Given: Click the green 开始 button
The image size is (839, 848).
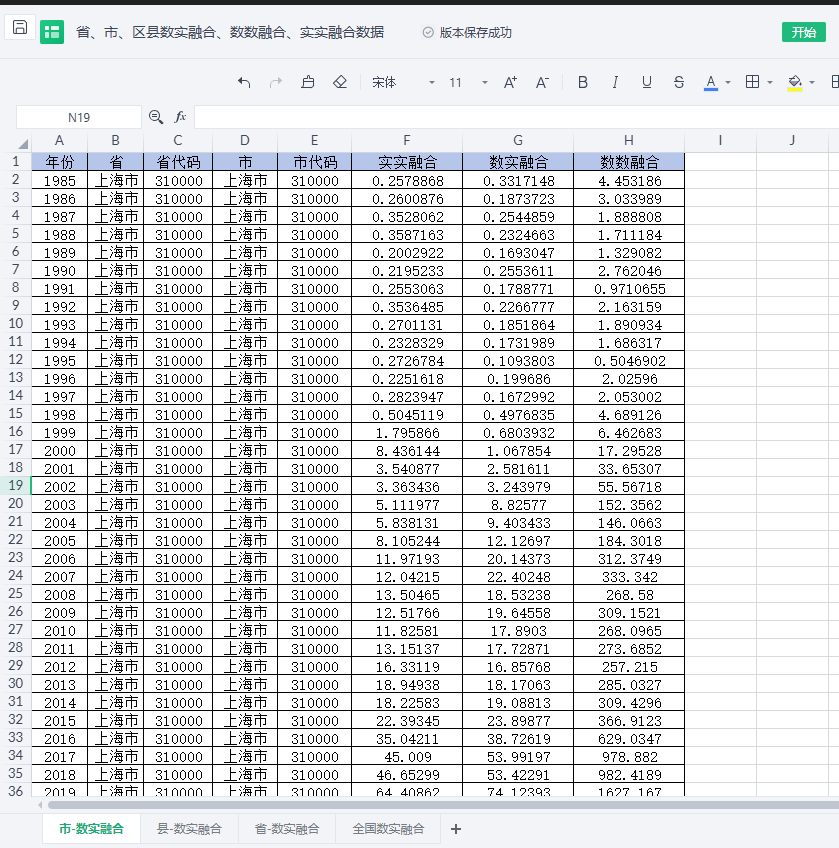Looking at the screenshot, I should tap(803, 32).
